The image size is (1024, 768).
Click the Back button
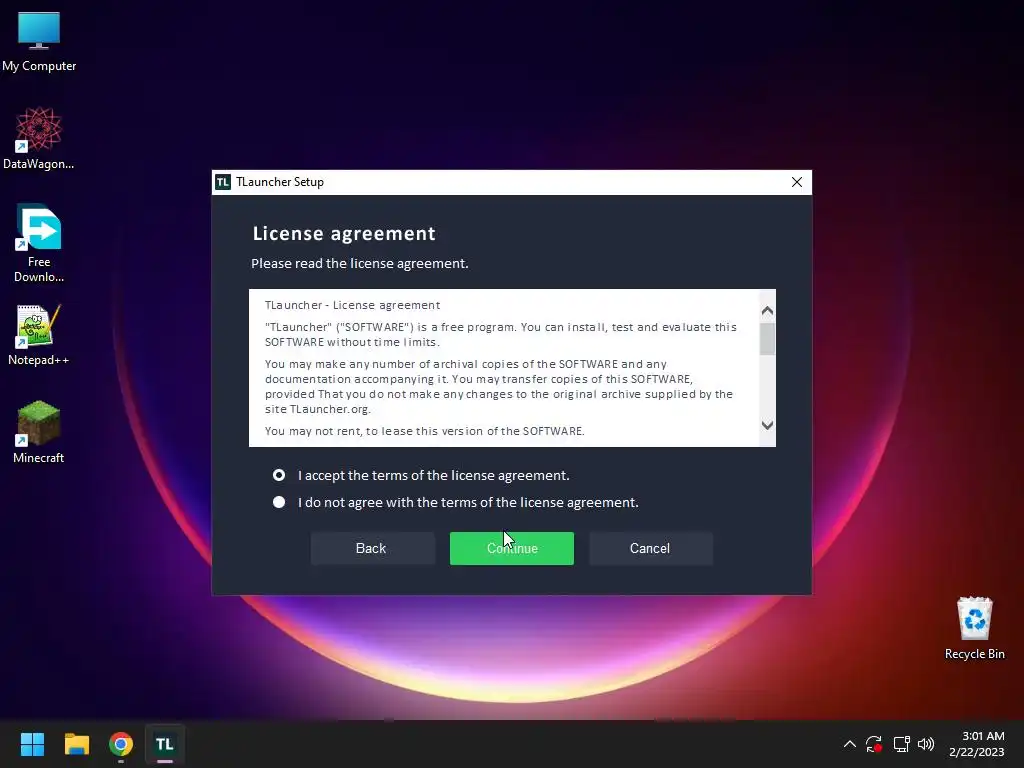372,549
